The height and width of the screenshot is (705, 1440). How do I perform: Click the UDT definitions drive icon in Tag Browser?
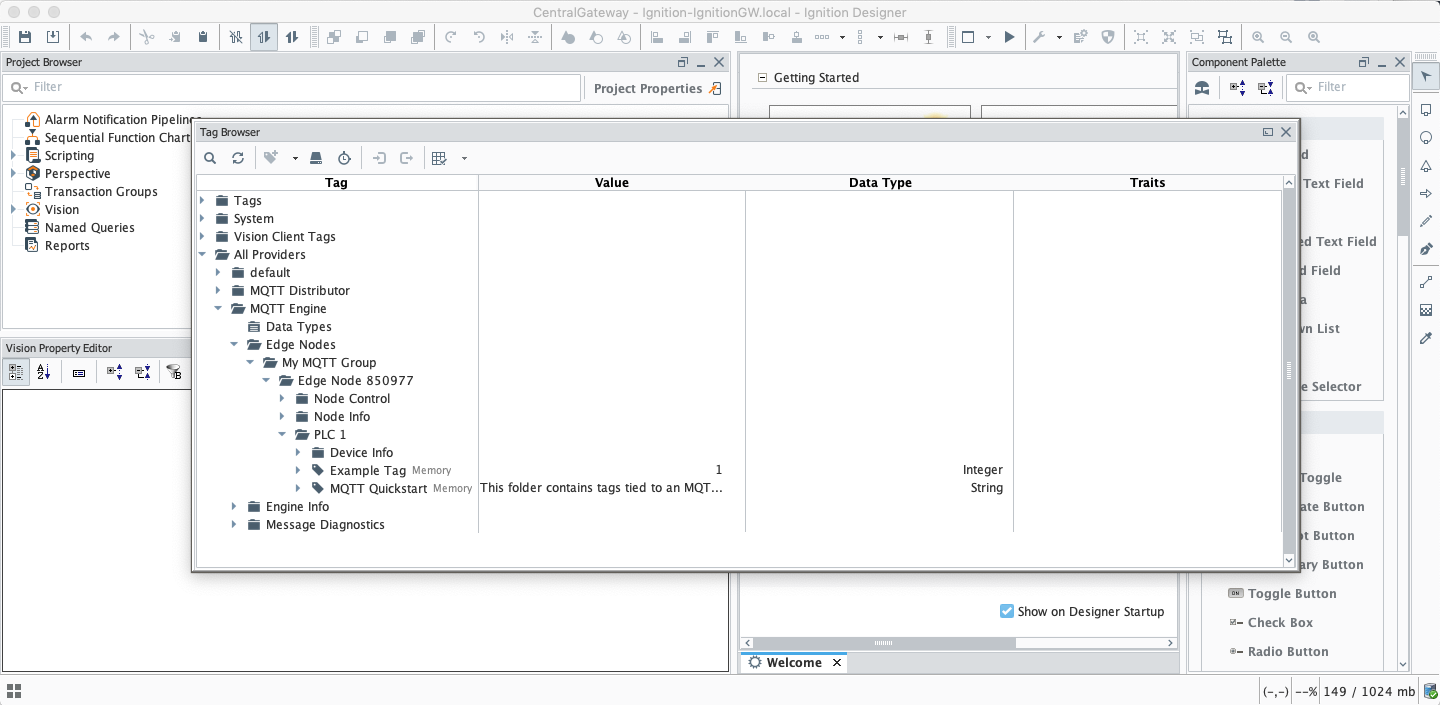tap(316, 158)
